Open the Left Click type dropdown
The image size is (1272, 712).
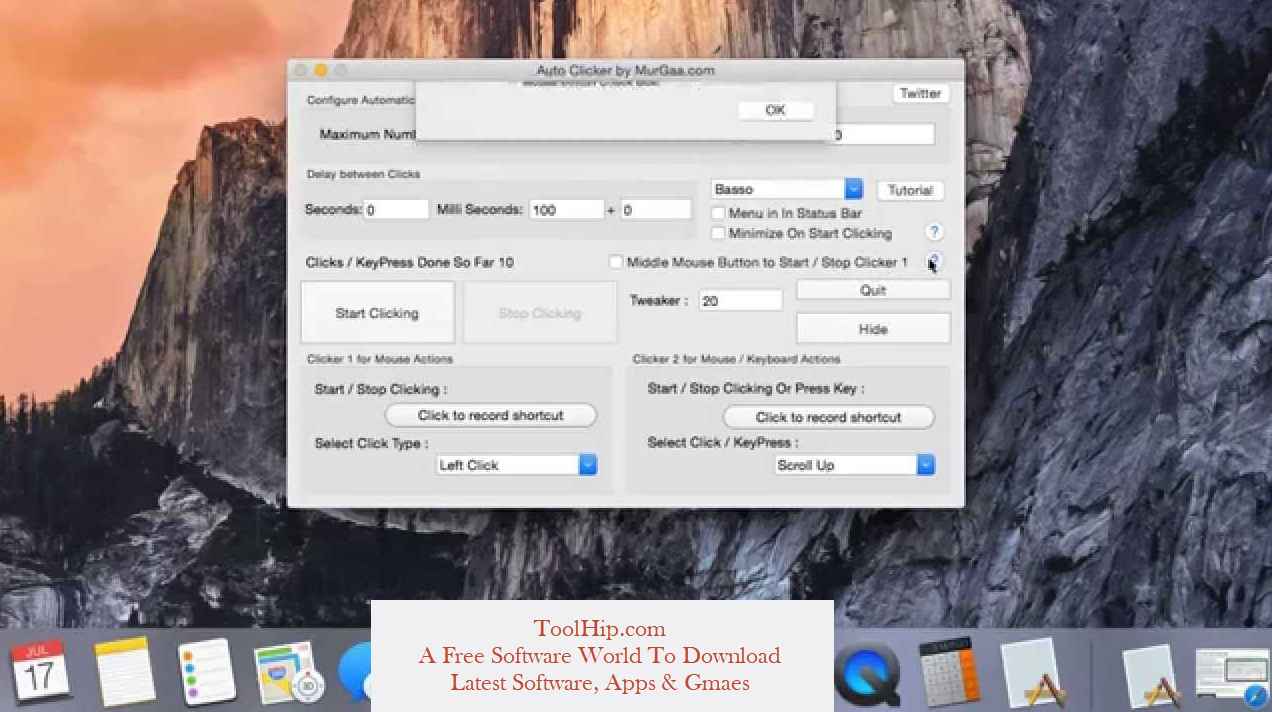coord(517,465)
